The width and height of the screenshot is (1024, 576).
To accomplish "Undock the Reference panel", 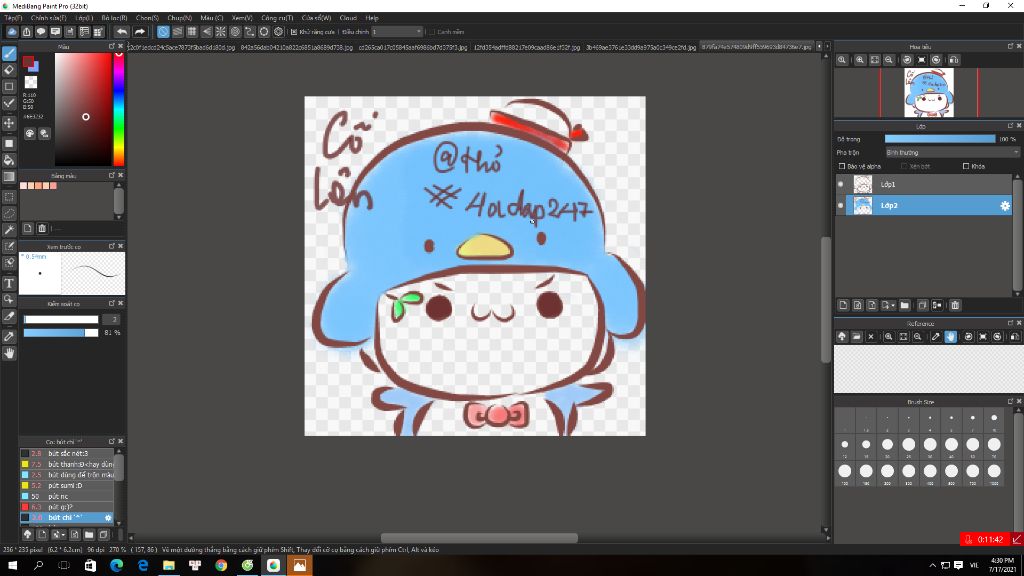I will [x=1010, y=323].
